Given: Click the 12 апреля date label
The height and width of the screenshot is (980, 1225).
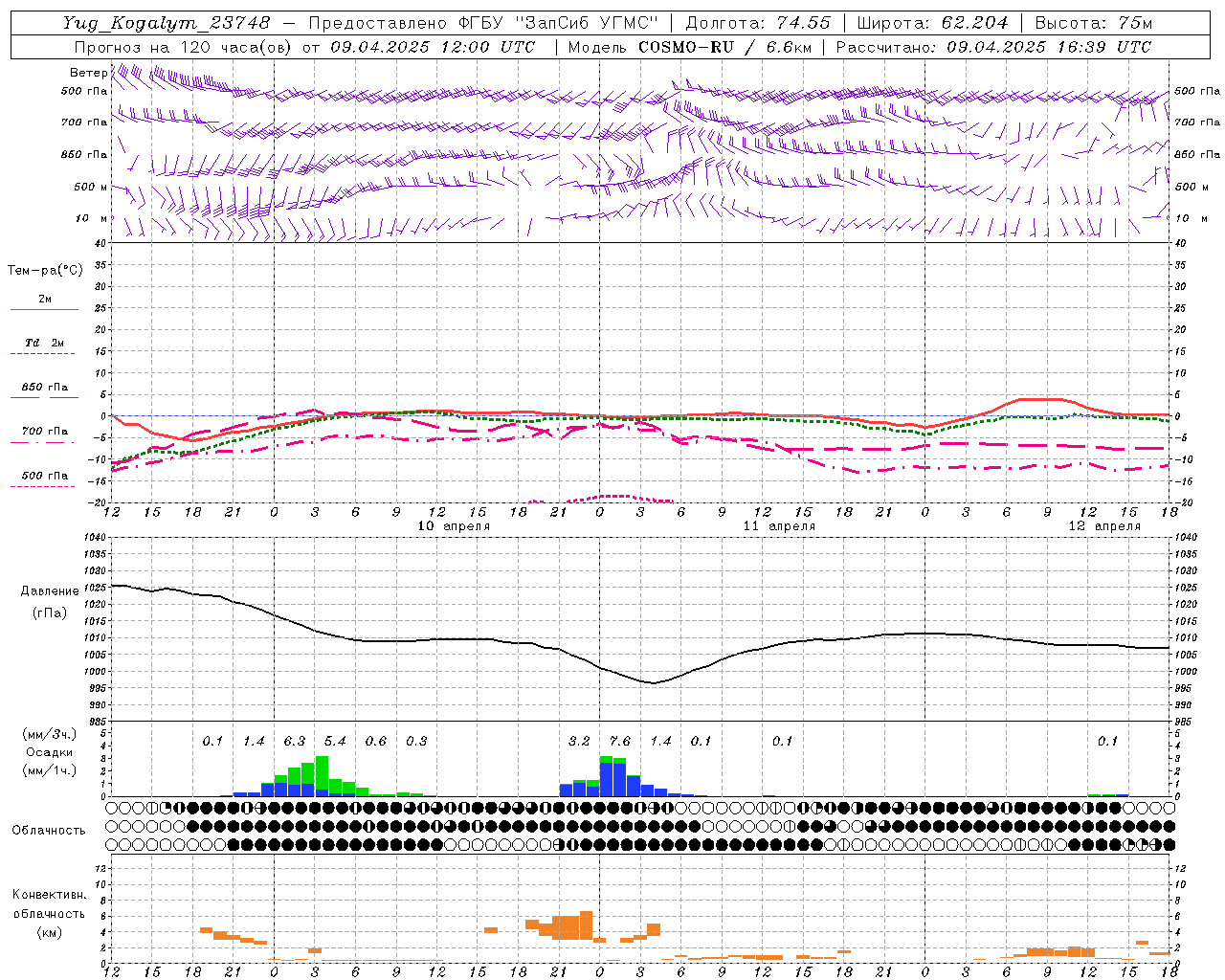Looking at the screenshot, I should [x=1104, y=526].
